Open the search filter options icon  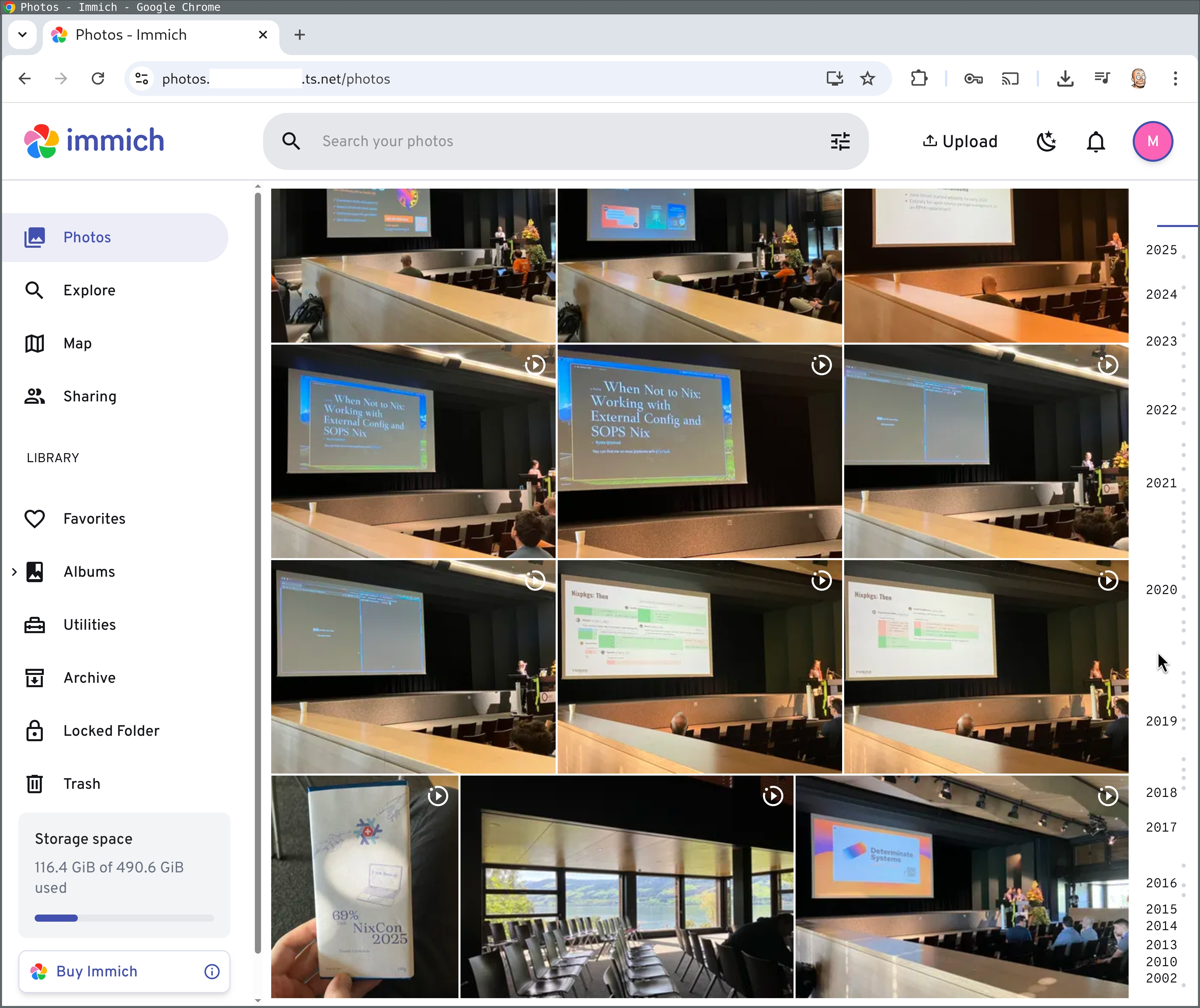840,141
